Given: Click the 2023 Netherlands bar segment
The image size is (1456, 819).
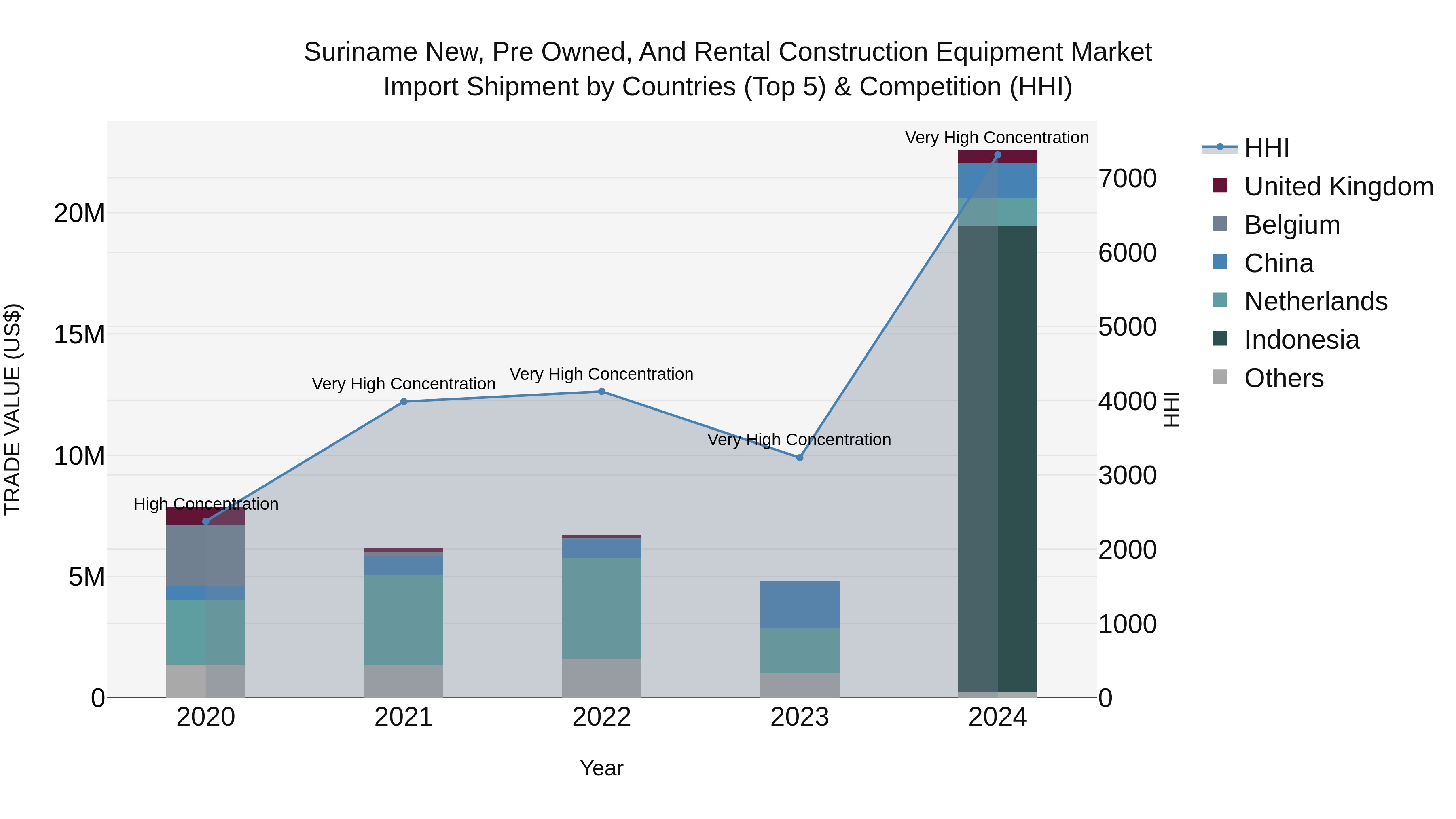Looking at the screenshot, I should tap(800, 651).
